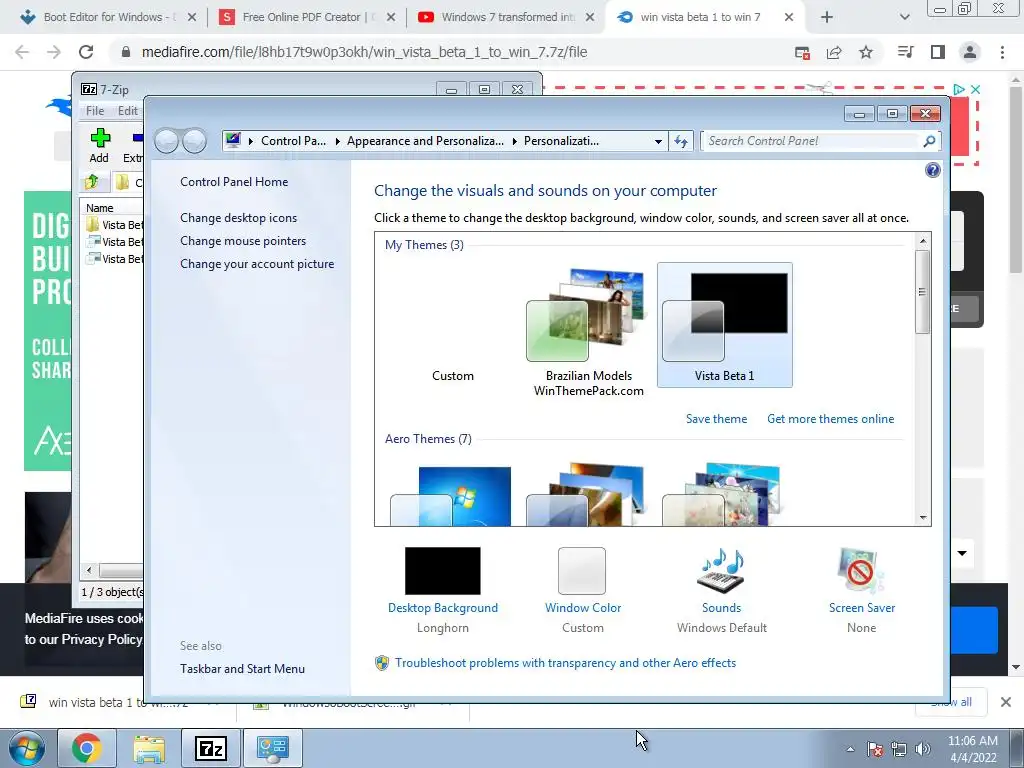This screenshot has width=1024, height=768.
Task: Open Chrome from the taskbar
Action: [x=86, y=748]
